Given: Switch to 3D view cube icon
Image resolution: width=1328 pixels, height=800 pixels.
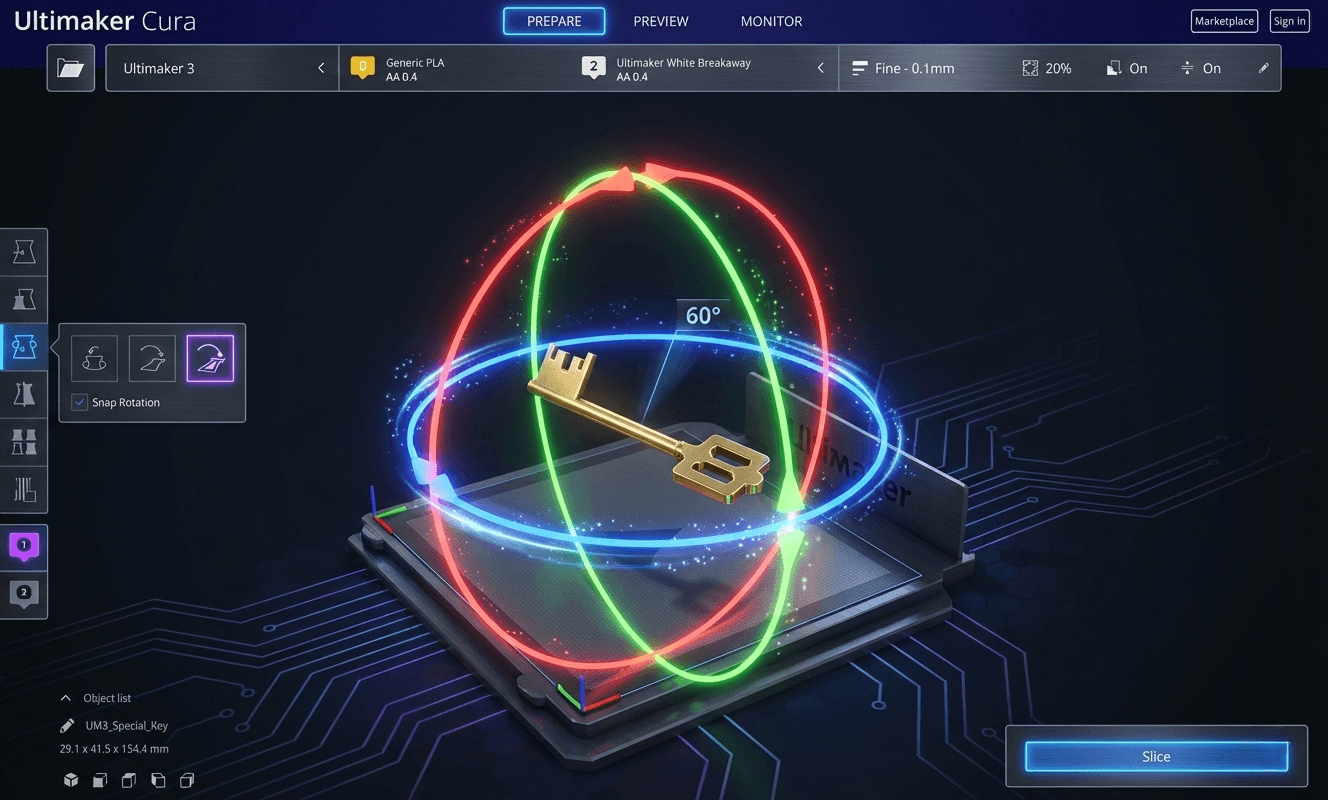Looking at the screenshot, I should [x=71, y=780].
